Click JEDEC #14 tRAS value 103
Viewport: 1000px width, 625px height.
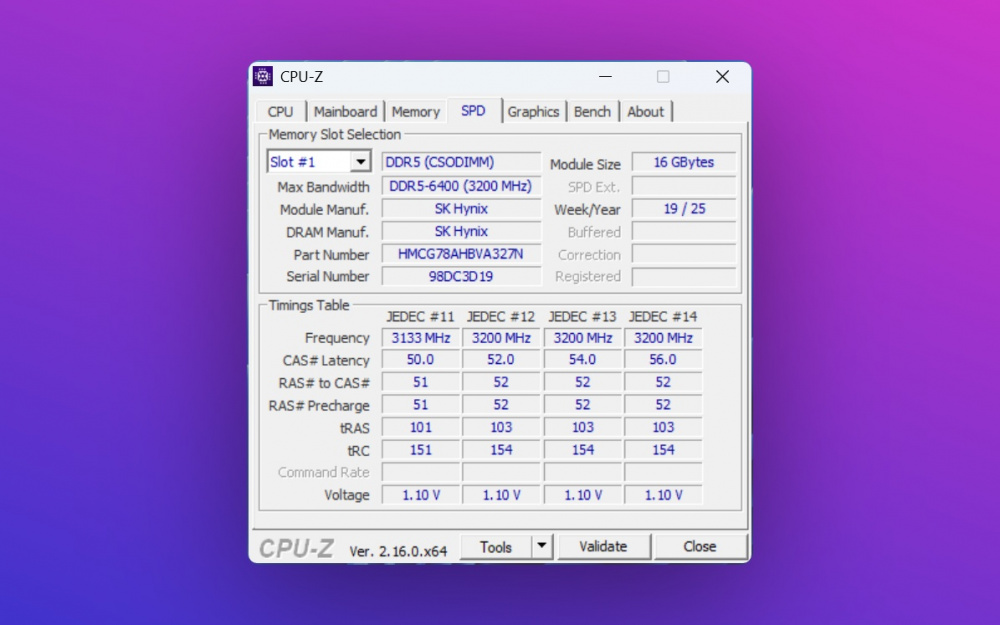pos(663,427)
